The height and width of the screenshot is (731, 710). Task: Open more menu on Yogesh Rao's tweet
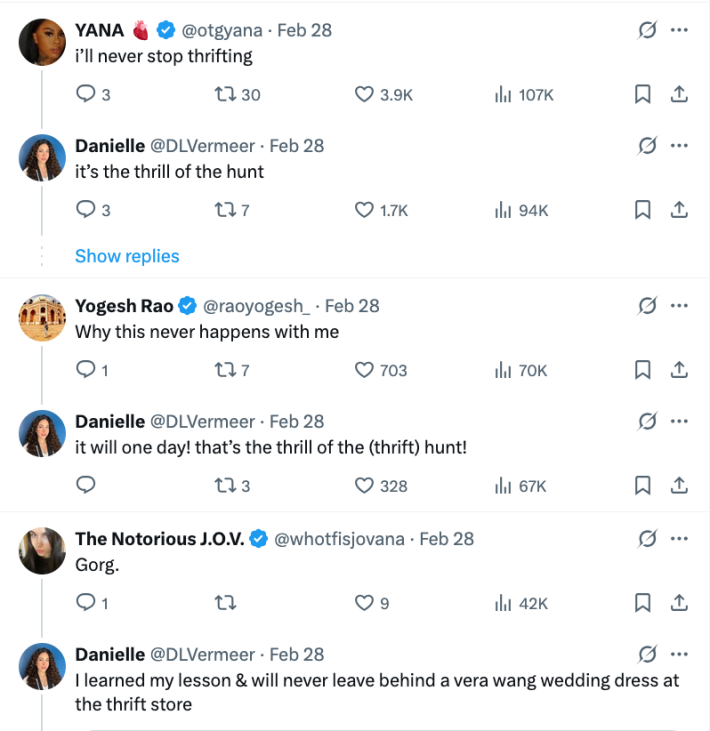pos(679,306)
